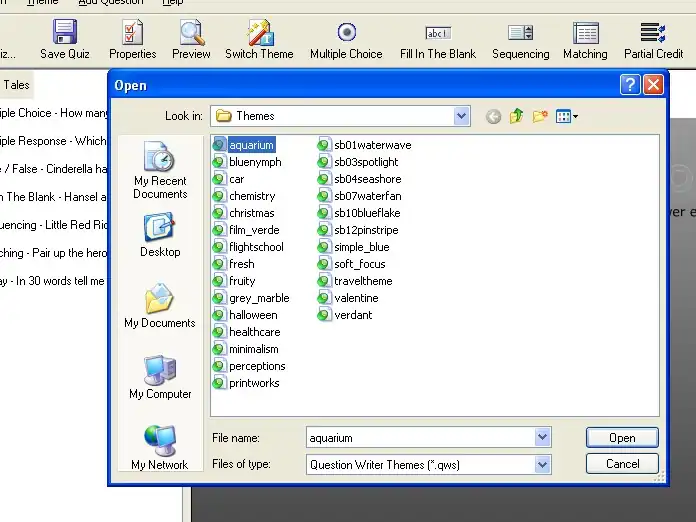Add a Multiple Choice question
This screenshot has height=522, width=696.
coord(346,39)
